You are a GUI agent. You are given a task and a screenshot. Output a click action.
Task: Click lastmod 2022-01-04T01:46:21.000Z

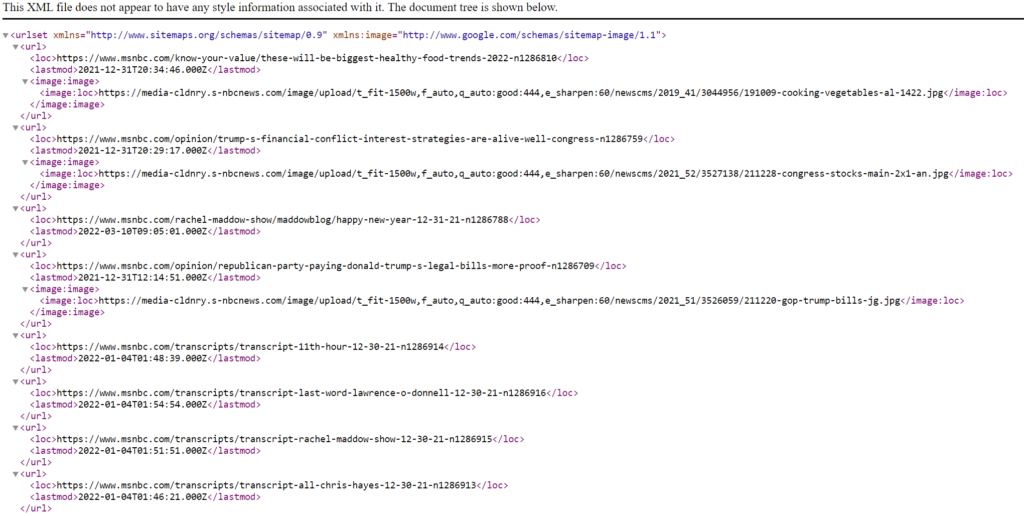pyautogui.click(x=143, y=498)
